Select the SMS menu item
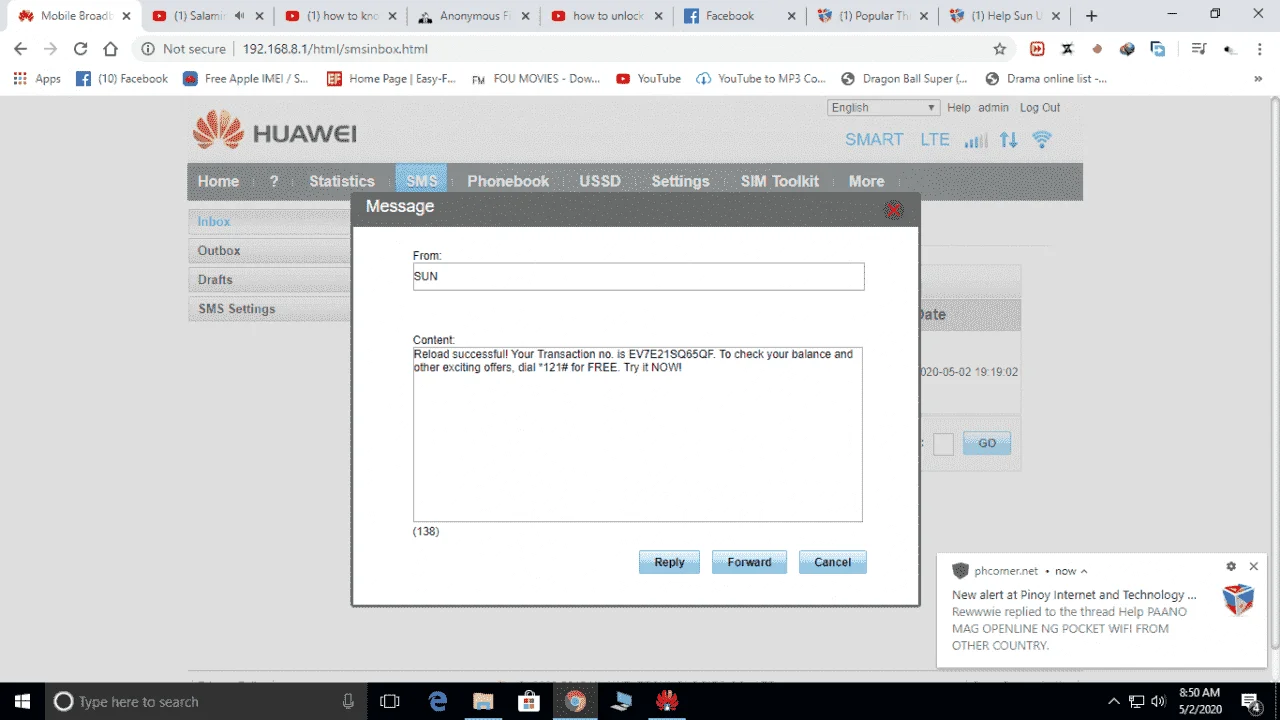 (x=422, y=181)
